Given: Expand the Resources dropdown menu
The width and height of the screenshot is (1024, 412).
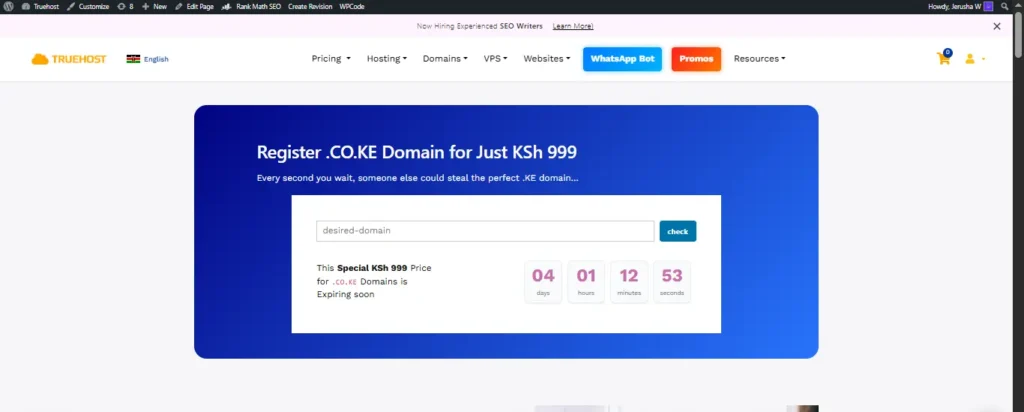Looking at the screenshot, I should [760, 59].
